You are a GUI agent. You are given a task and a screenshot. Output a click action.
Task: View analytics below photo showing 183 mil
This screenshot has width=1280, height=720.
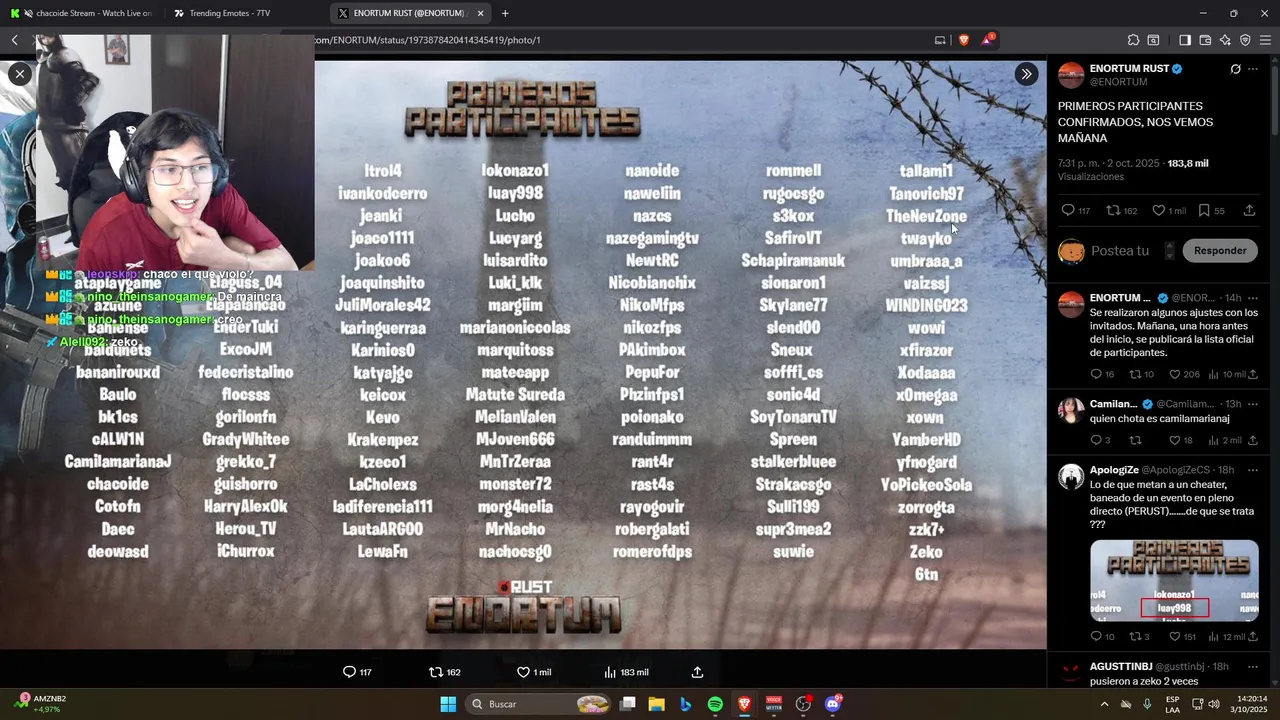pos(626,672)
